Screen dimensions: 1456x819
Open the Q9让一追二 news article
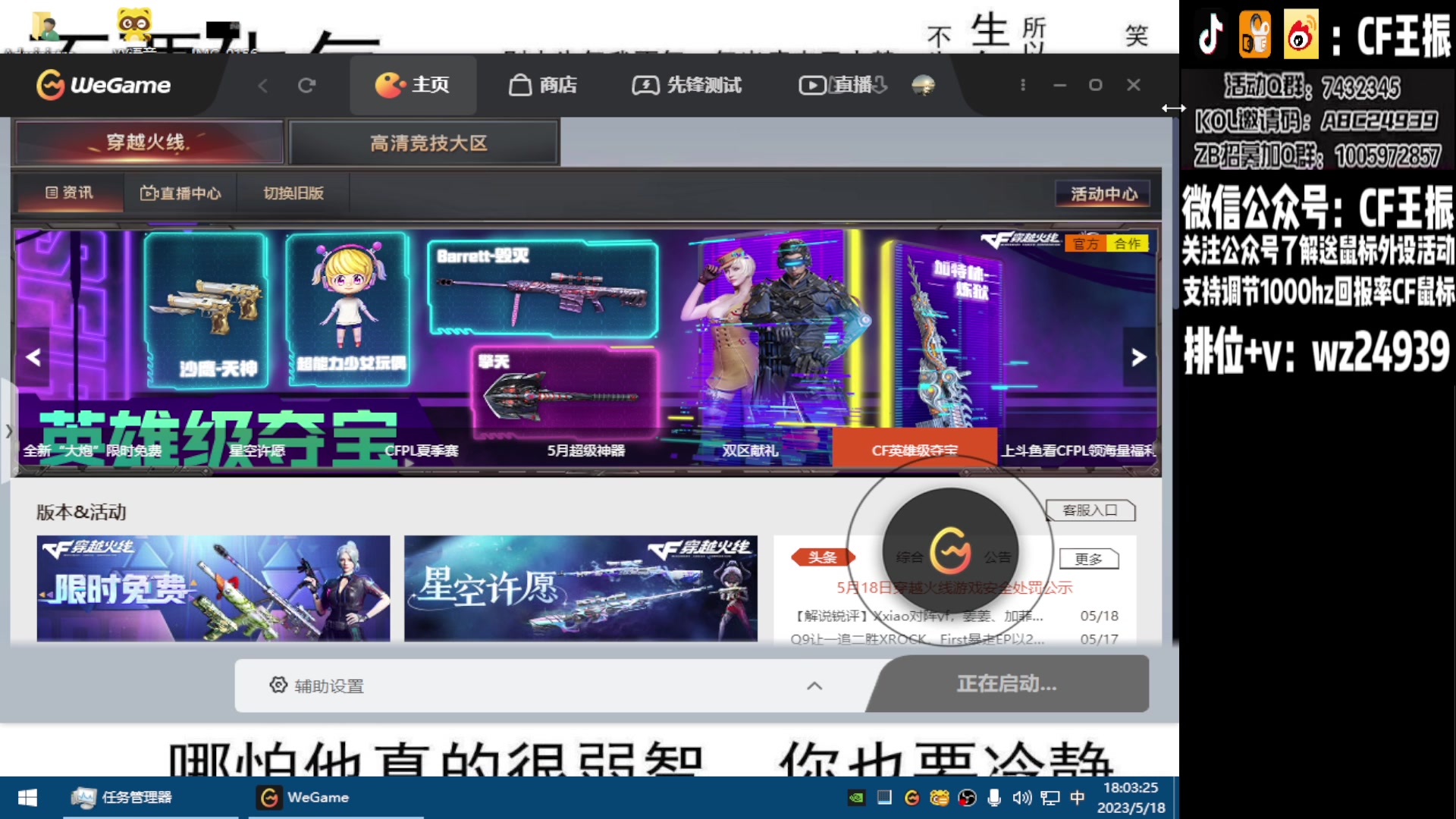click(x=918, y=639)
